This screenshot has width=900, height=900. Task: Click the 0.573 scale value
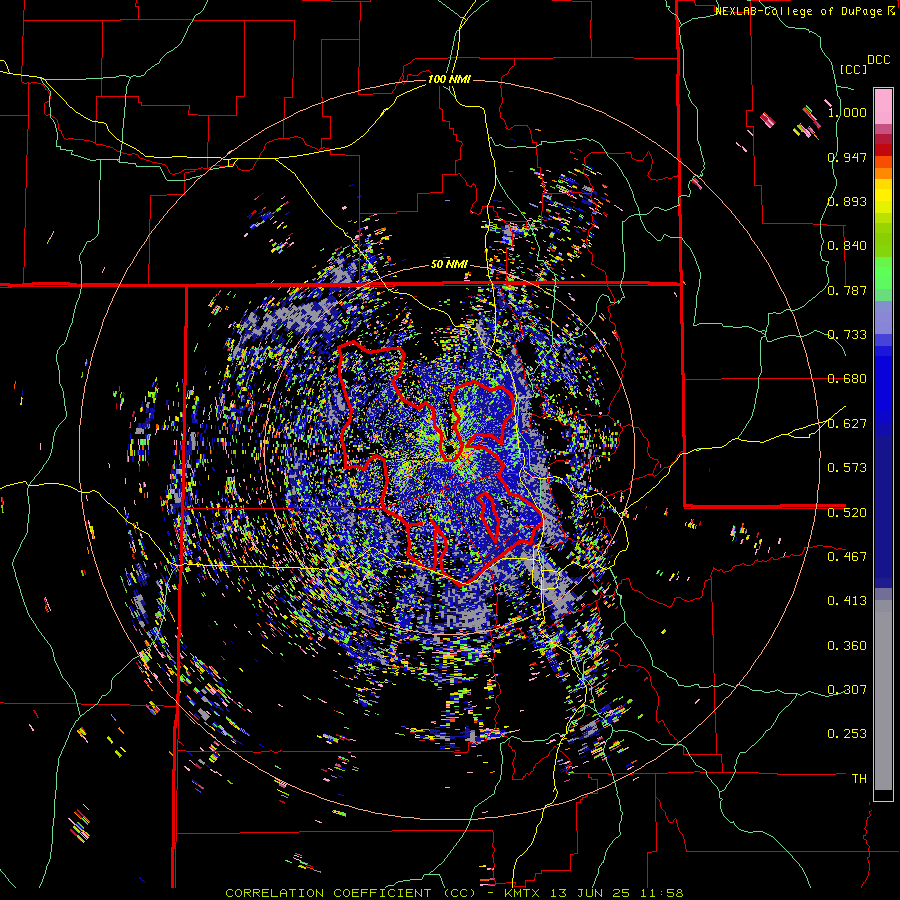(x=847, y=468)
